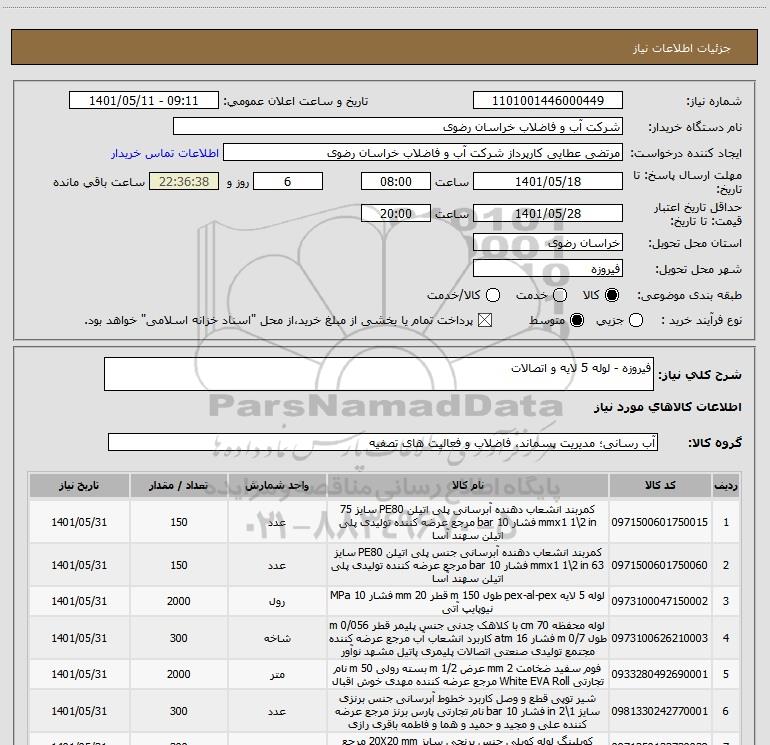Click unit cell متر in row 5
The image size is (770, 745).
277,675
